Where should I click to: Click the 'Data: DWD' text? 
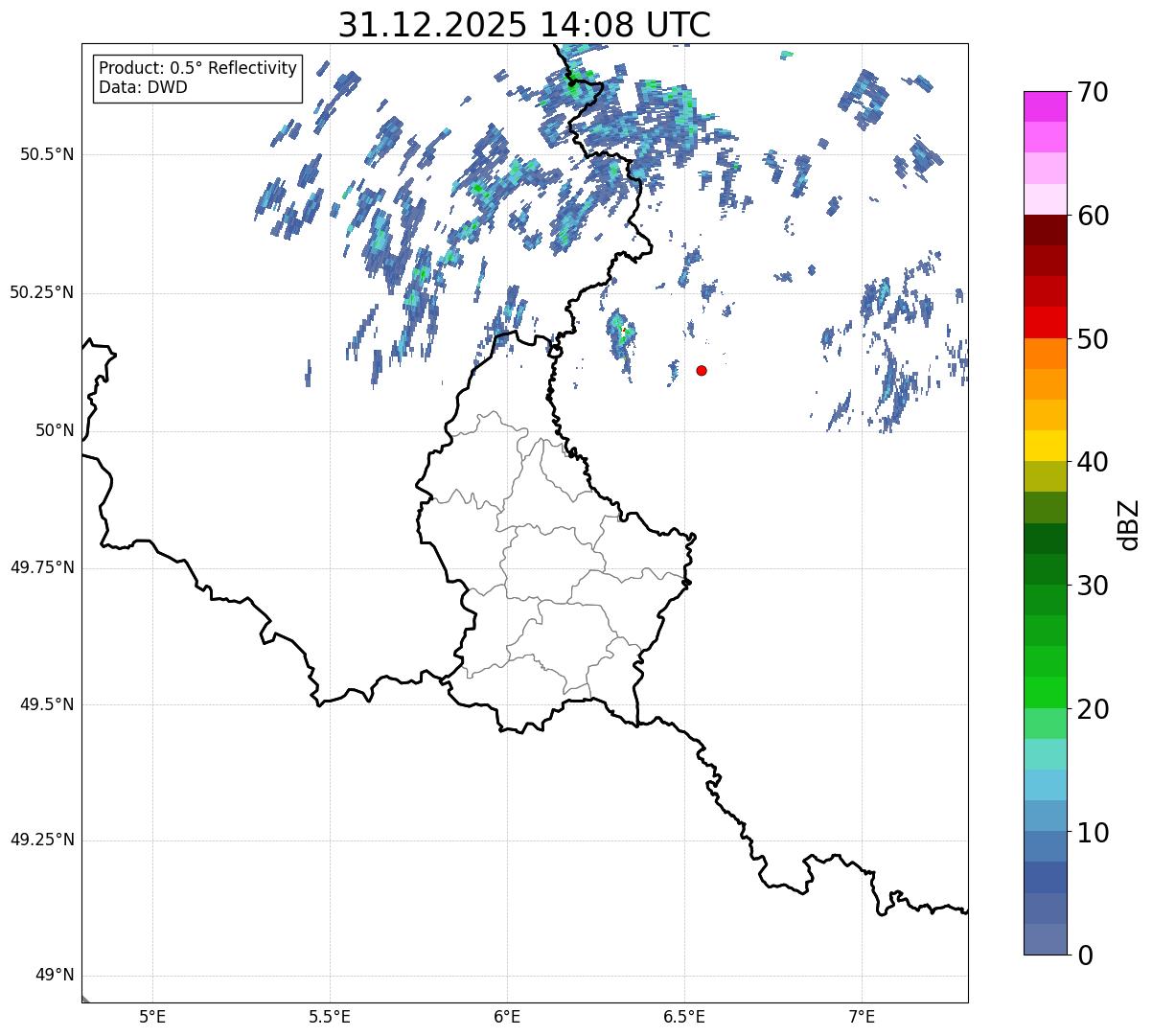[143, 87]
